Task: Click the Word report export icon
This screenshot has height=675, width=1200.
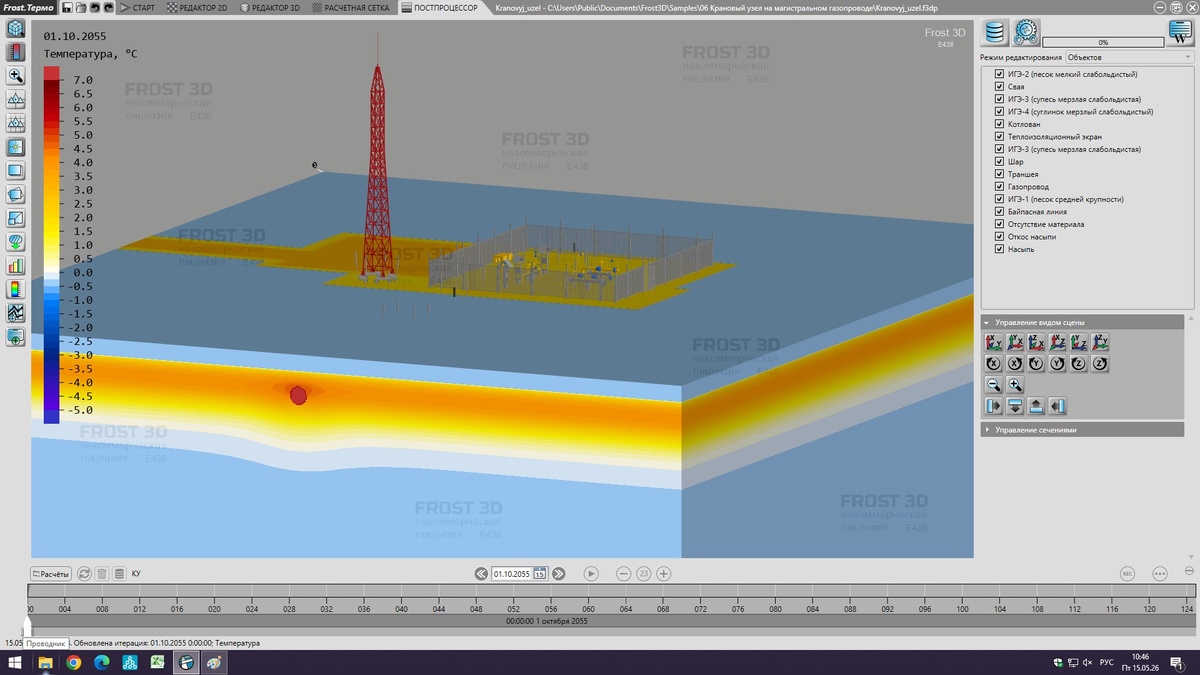Action: click(1181, 33)
